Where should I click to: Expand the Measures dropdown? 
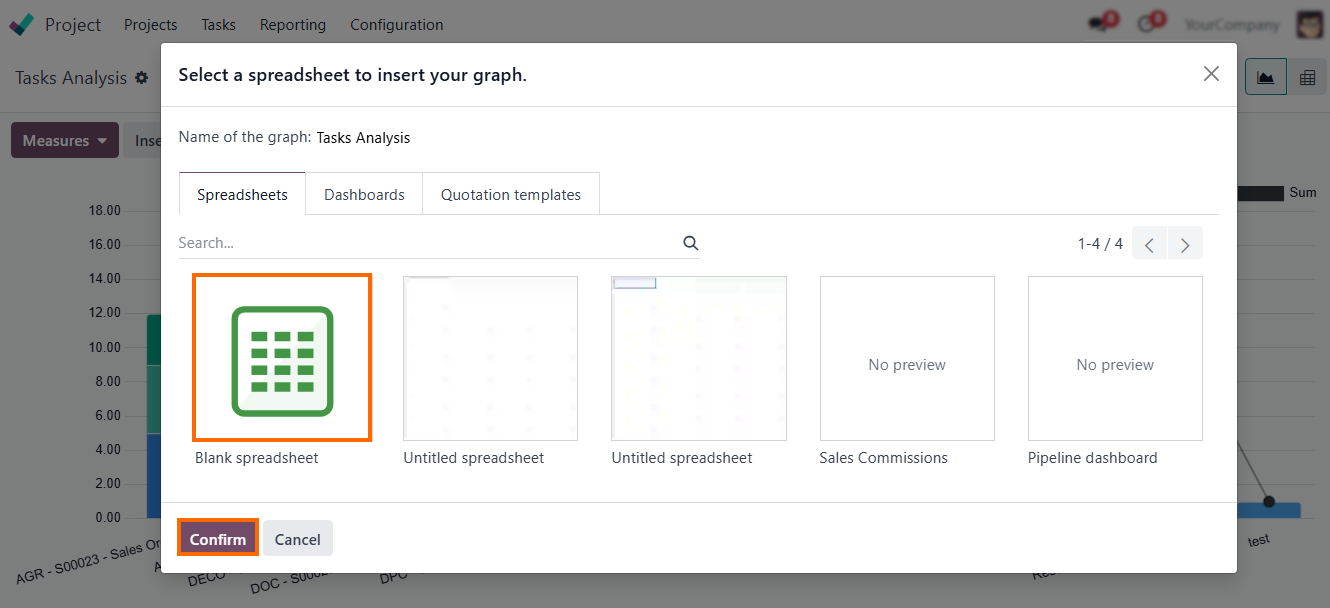[x=65, y=141]
